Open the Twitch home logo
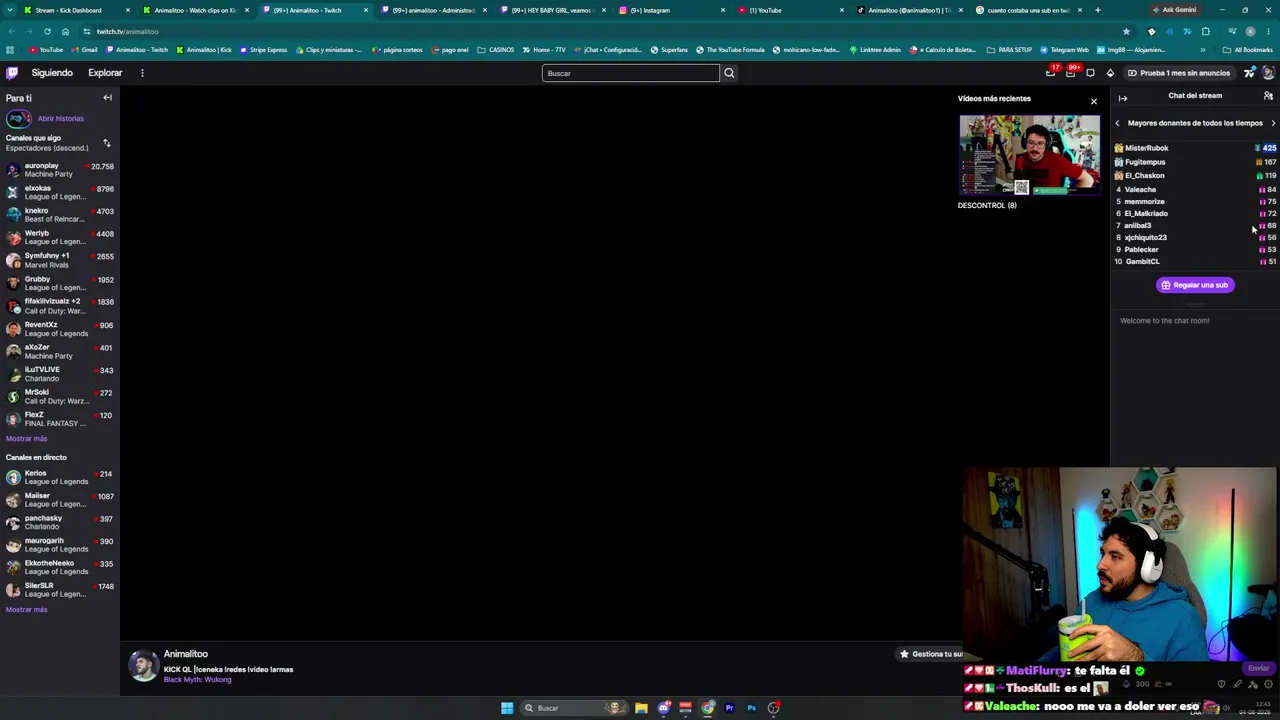The height and width of the screenshot is (720, 1280). point(12,73)
